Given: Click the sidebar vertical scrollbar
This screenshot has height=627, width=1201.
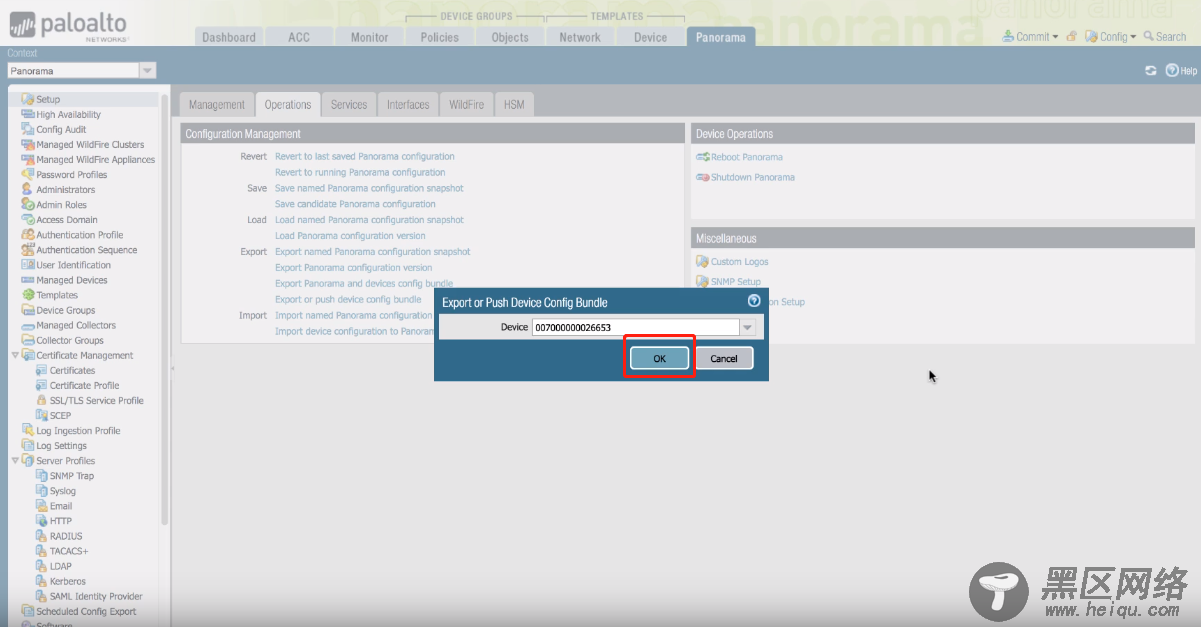Looking at the screenshot, I should coord(164,310).
